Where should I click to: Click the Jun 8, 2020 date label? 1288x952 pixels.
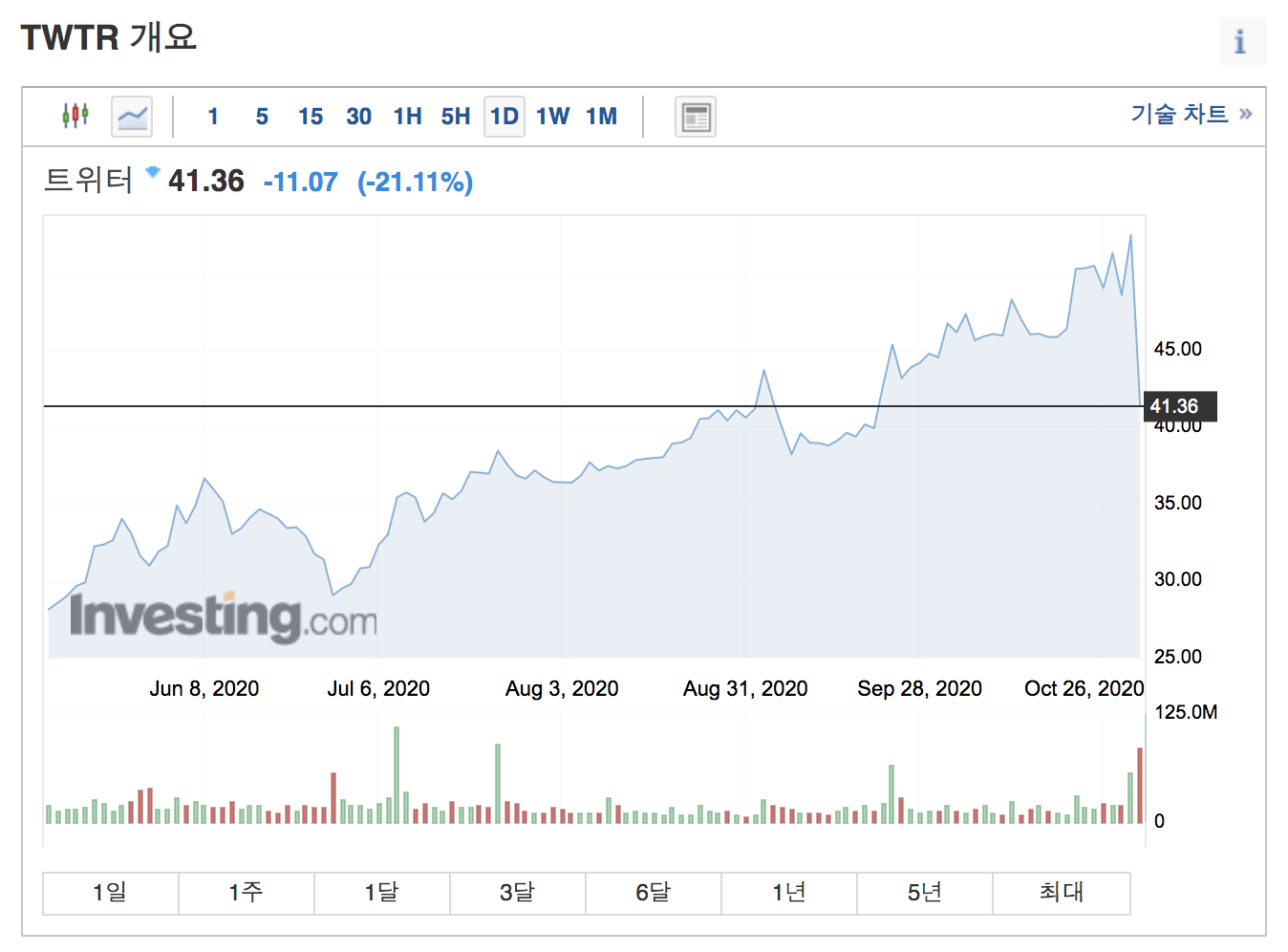204,688
